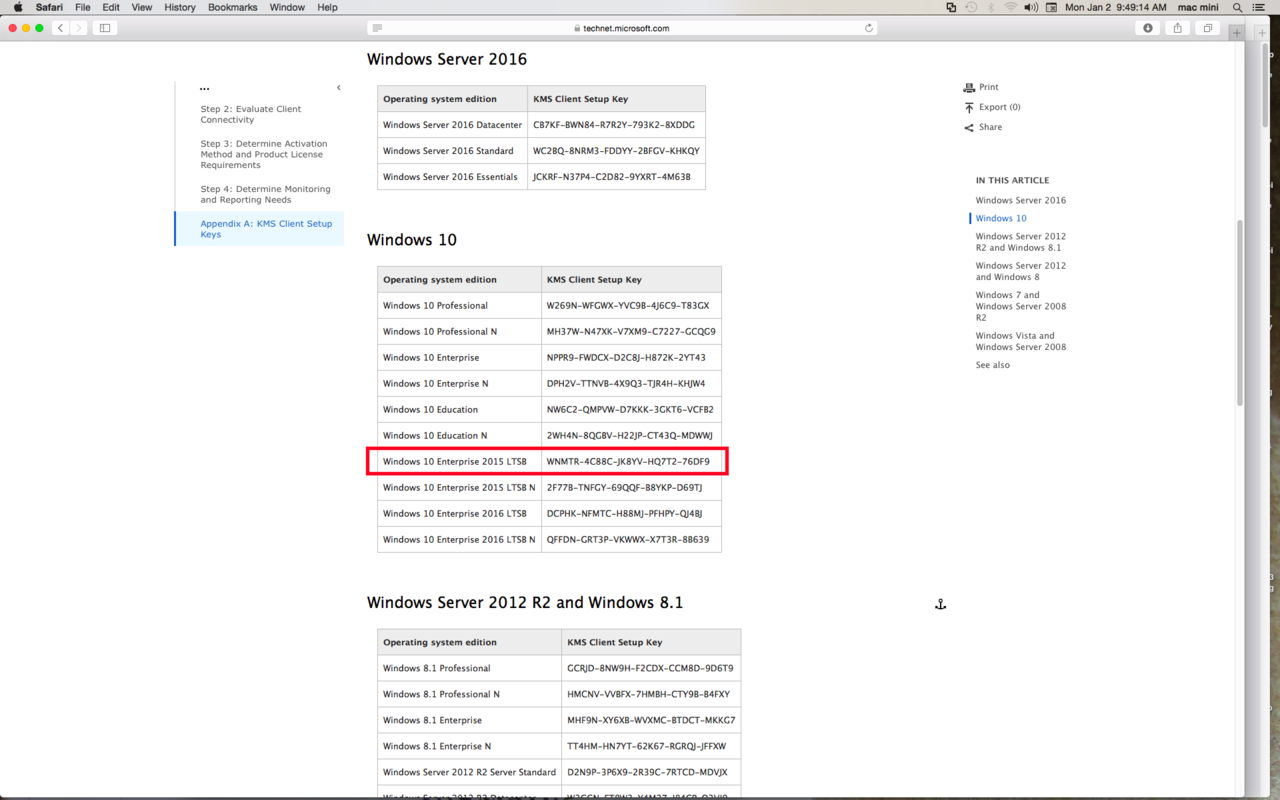Go forward in Safari history
This screenshot has height=800, width=1280.
point(79,28)
